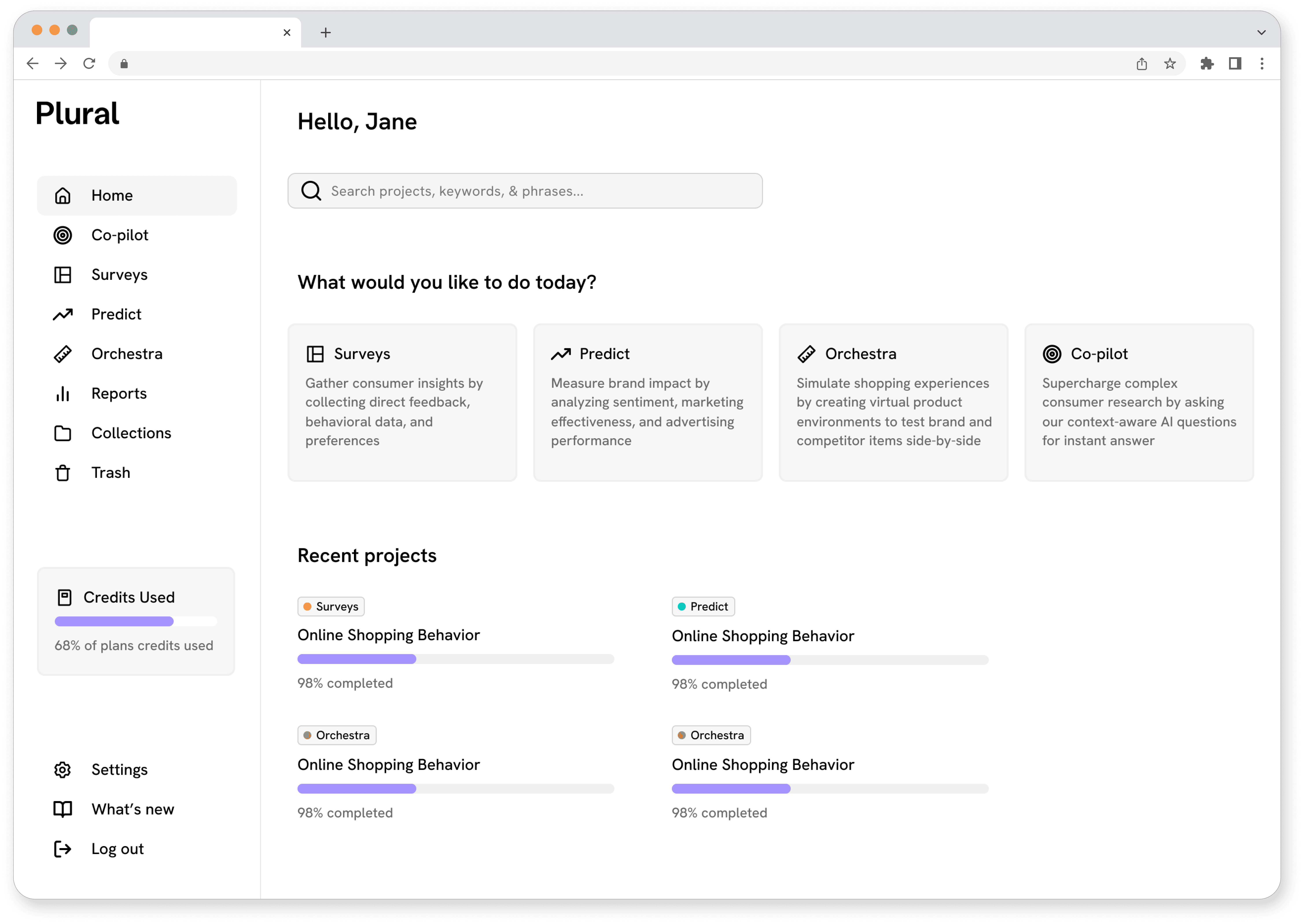The image size is (1303, 924).
Task: Click the Co-pilot target icon in sidebar
Action: 63,235
